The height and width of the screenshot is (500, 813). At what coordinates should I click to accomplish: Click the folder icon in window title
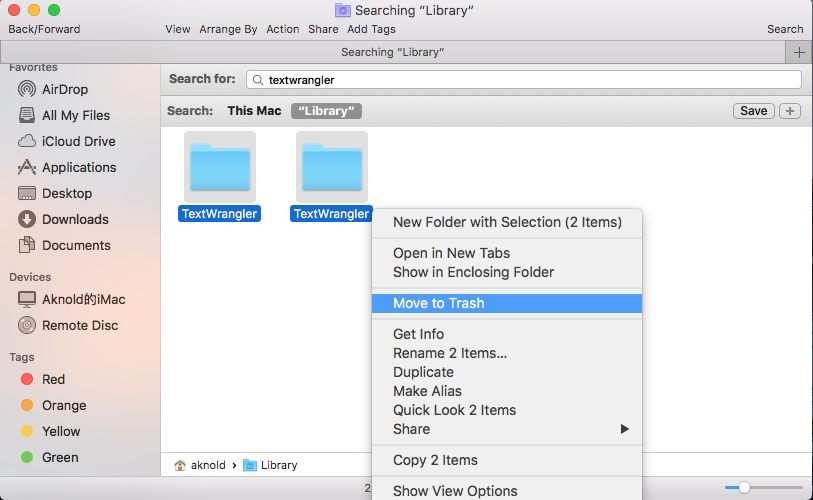343,10
